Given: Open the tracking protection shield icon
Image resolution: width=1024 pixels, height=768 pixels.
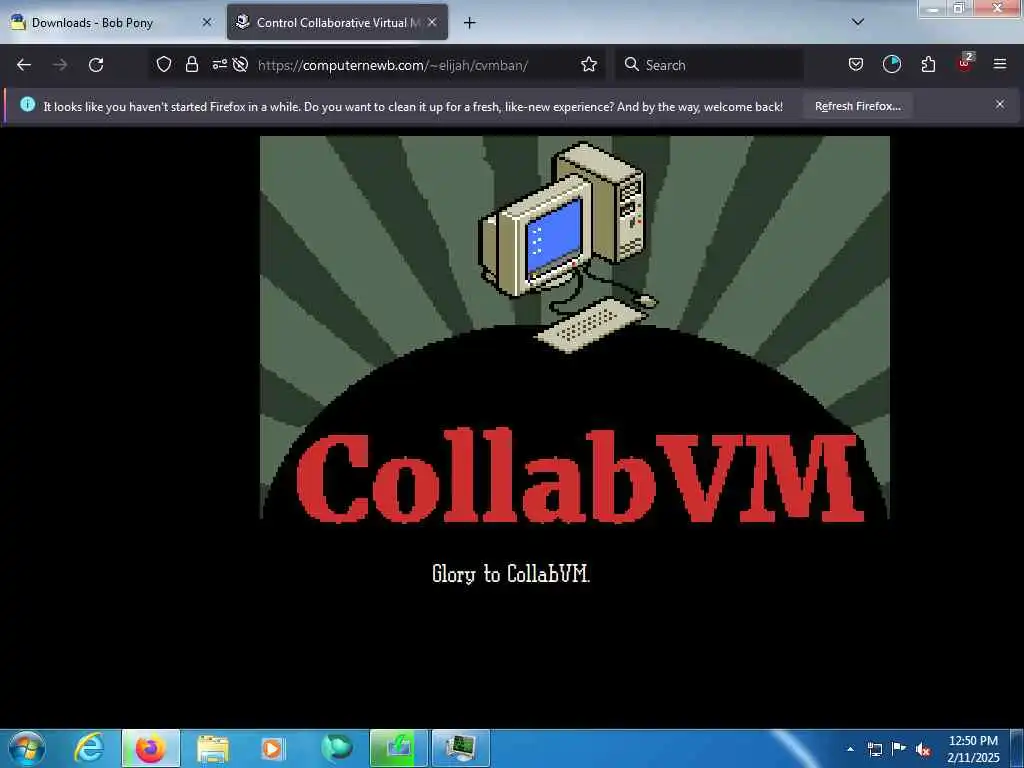Looking at the screenshot, I should pyautogui.click(x=164, y=64).
